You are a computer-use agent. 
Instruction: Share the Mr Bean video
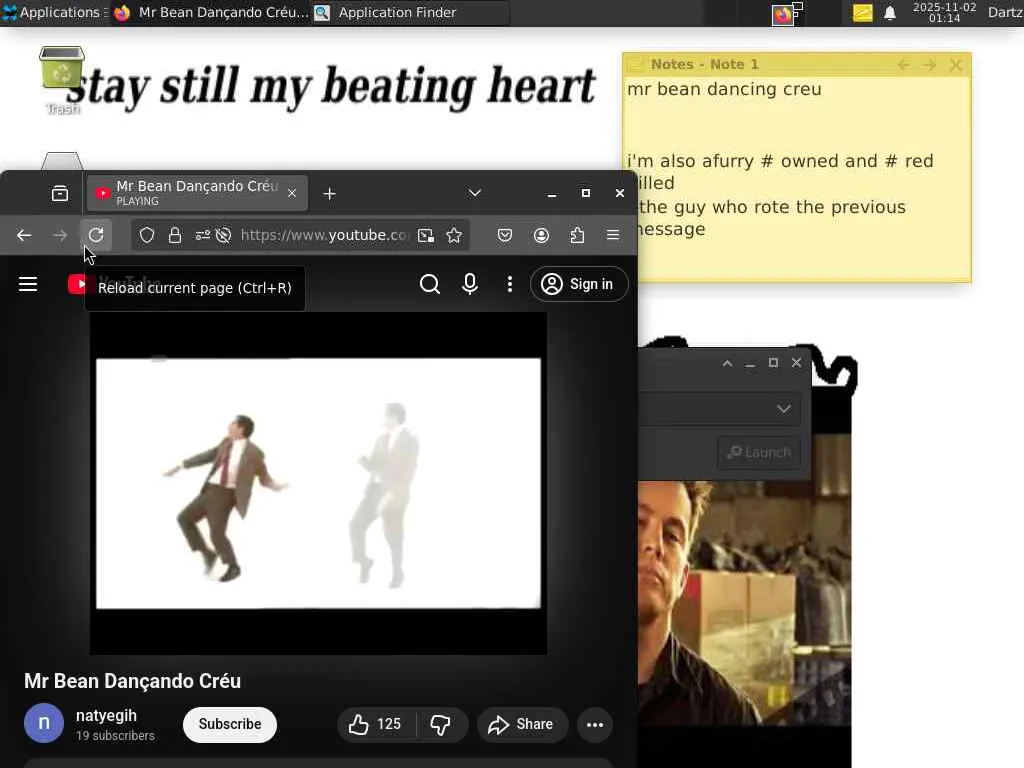pos(522,724)
